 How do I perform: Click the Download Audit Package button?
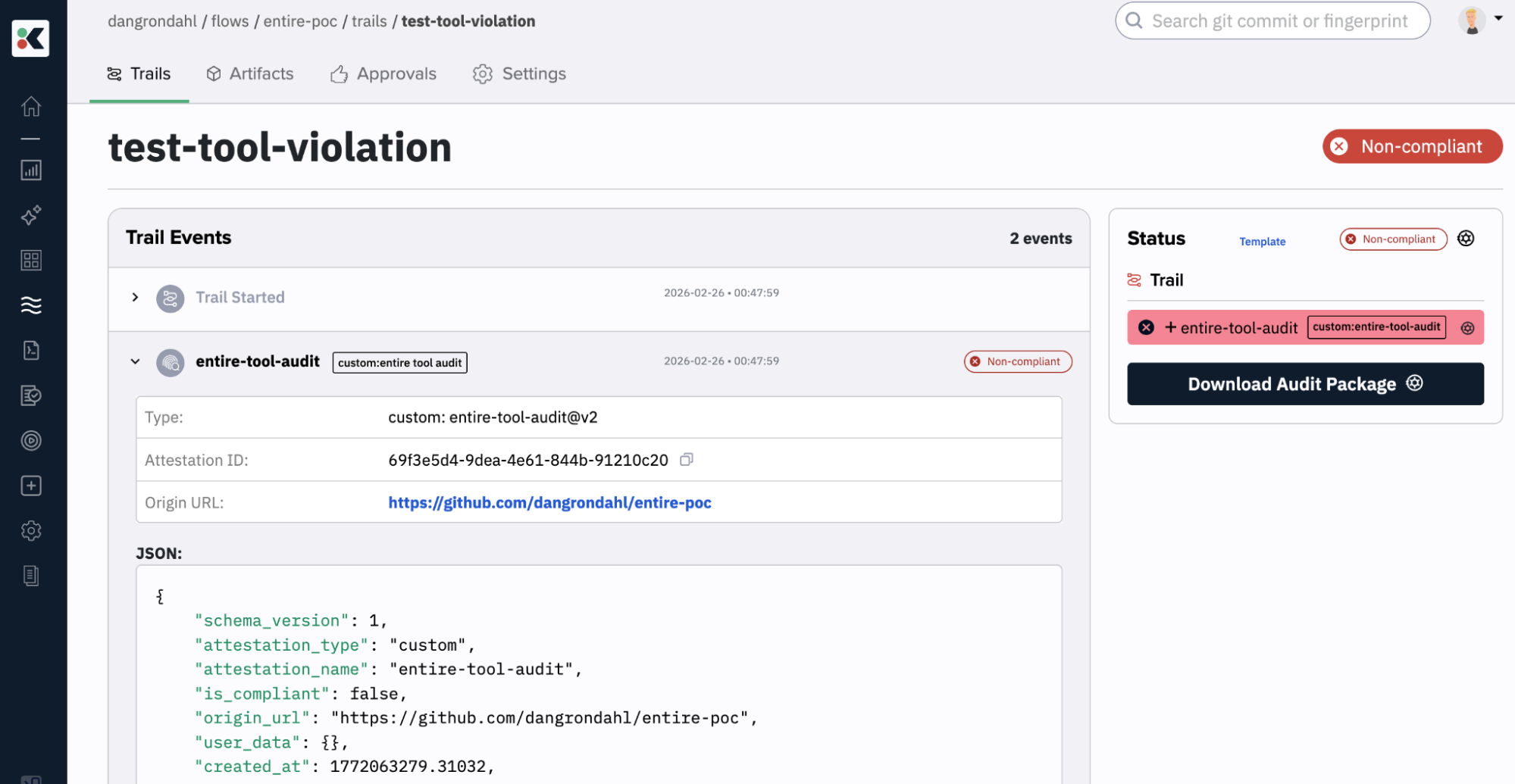(1304, 384)
